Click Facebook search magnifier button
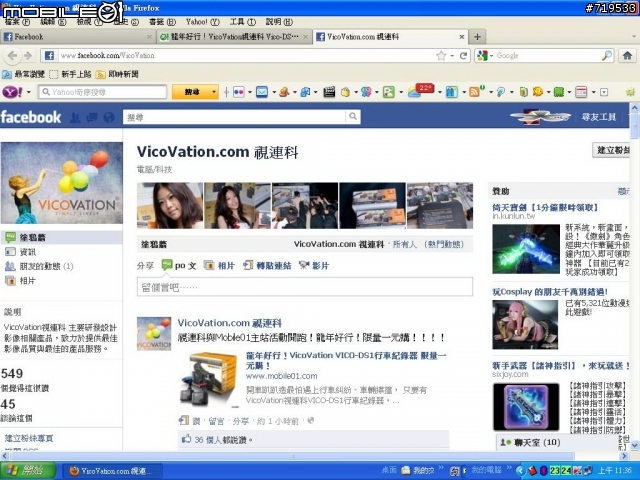 click(353, 117)
